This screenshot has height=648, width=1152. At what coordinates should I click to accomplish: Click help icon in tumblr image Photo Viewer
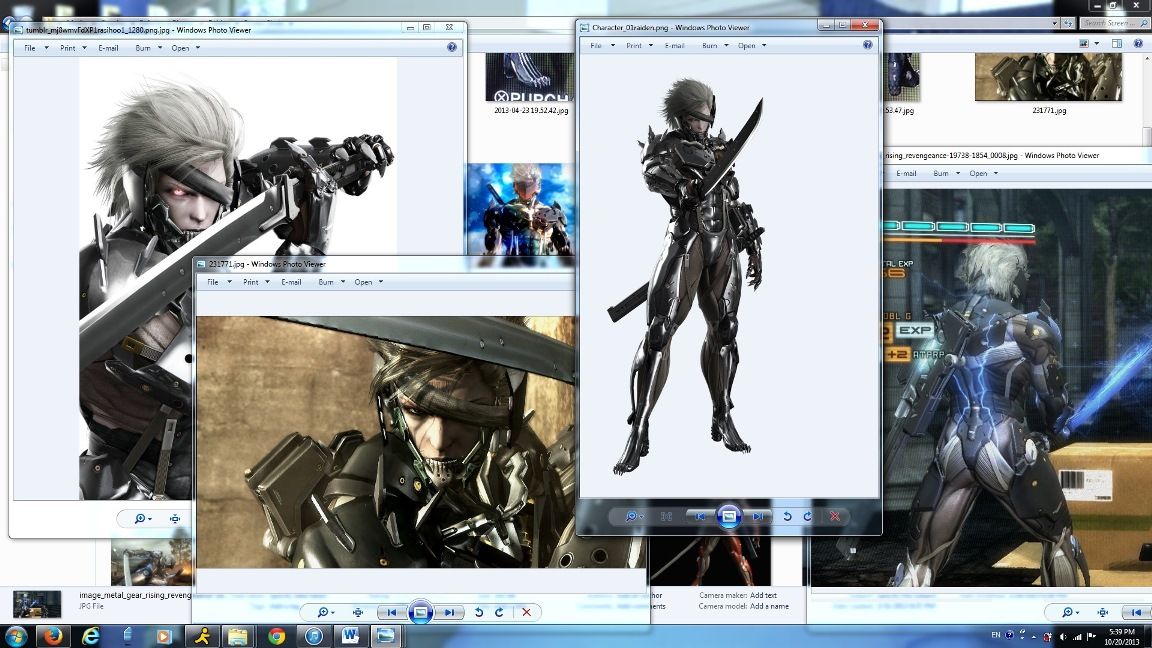coord(452,47)
